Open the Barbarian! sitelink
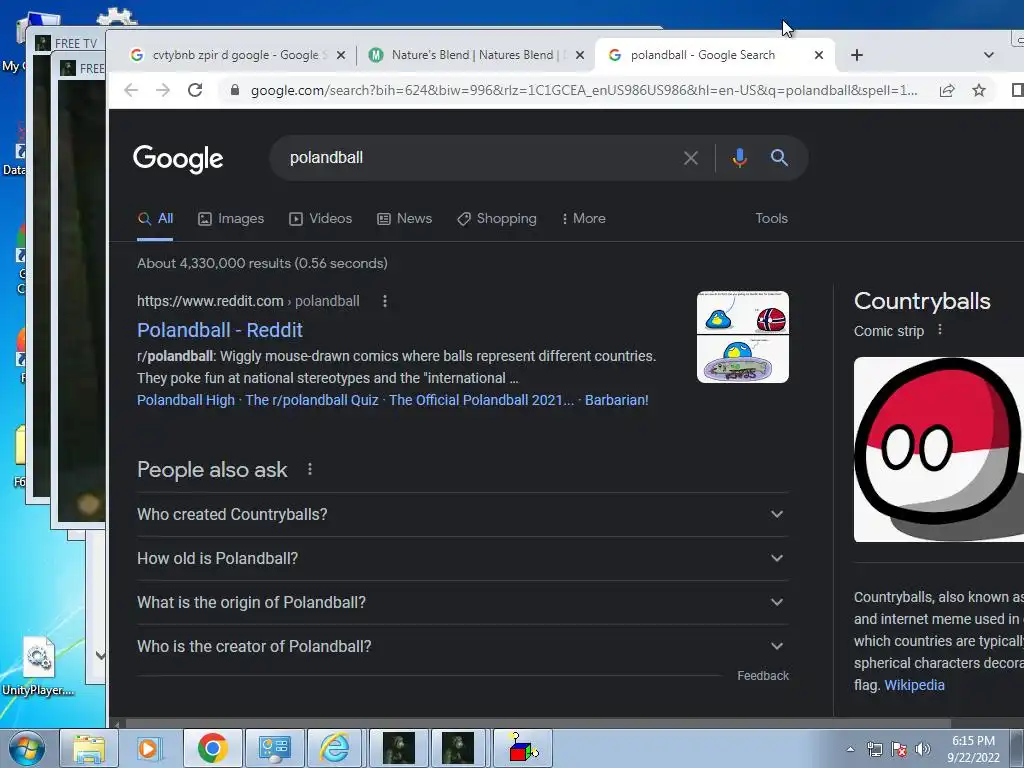This screenshot has height=768, width=1024. pos(616,400)
